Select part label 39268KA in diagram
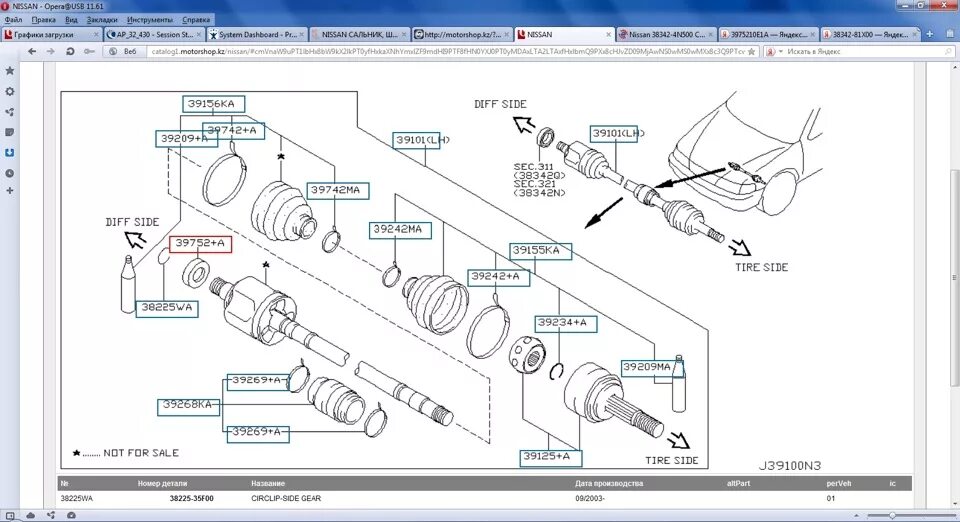This screenshot has height=522, width=960. (189, 405)
